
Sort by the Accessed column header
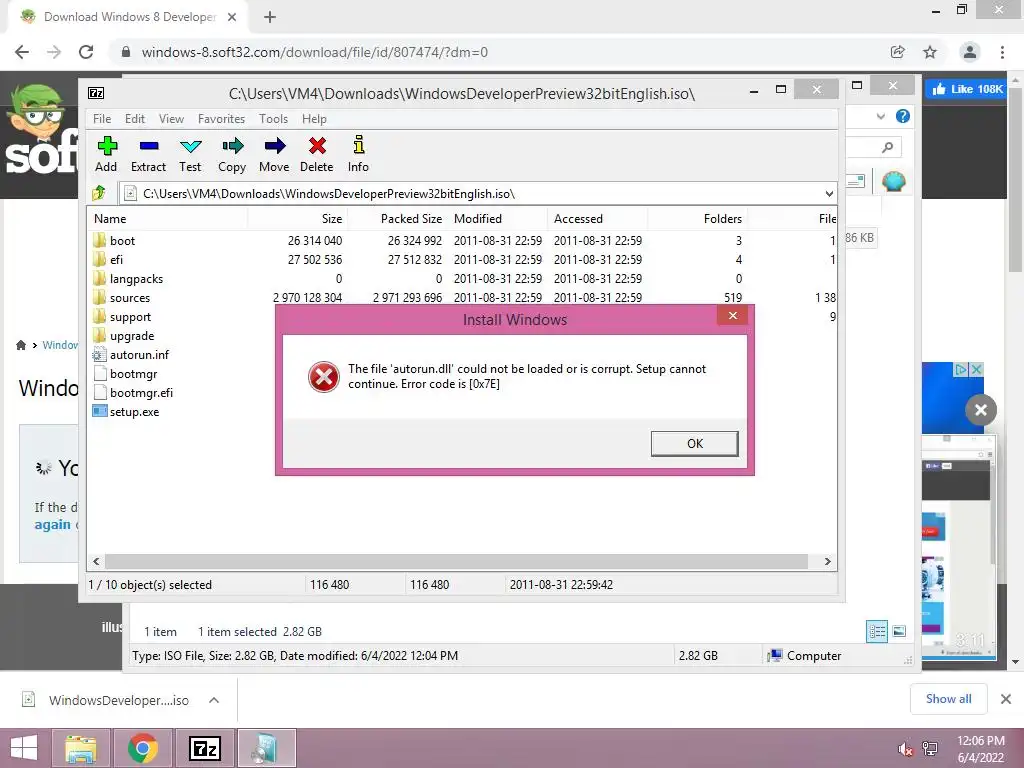tap(598, 219)
